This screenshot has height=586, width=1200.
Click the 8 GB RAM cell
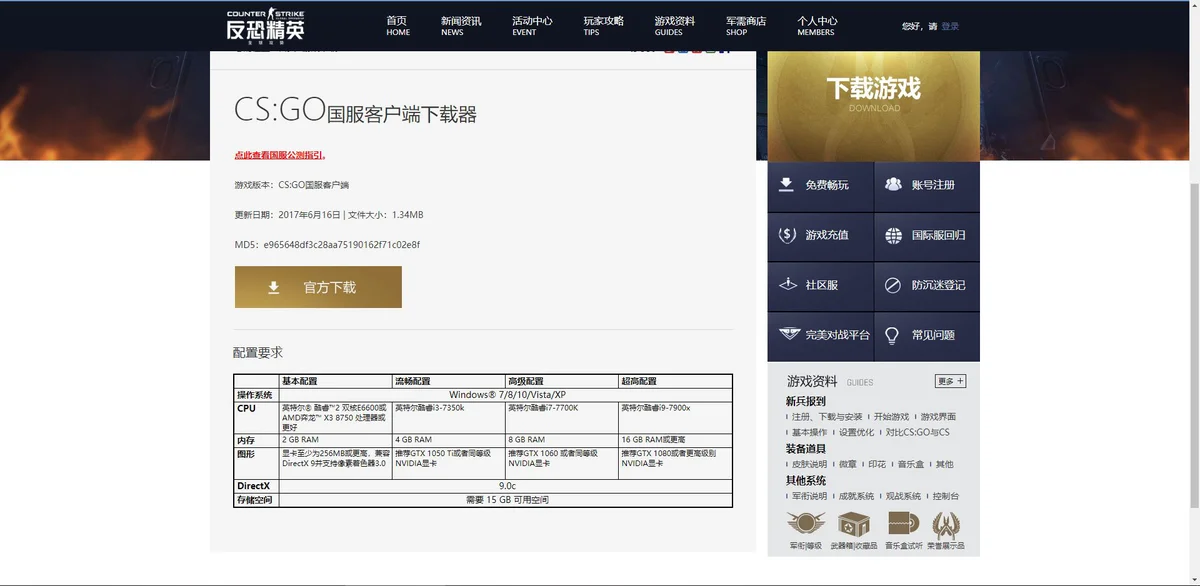(562, 440)
